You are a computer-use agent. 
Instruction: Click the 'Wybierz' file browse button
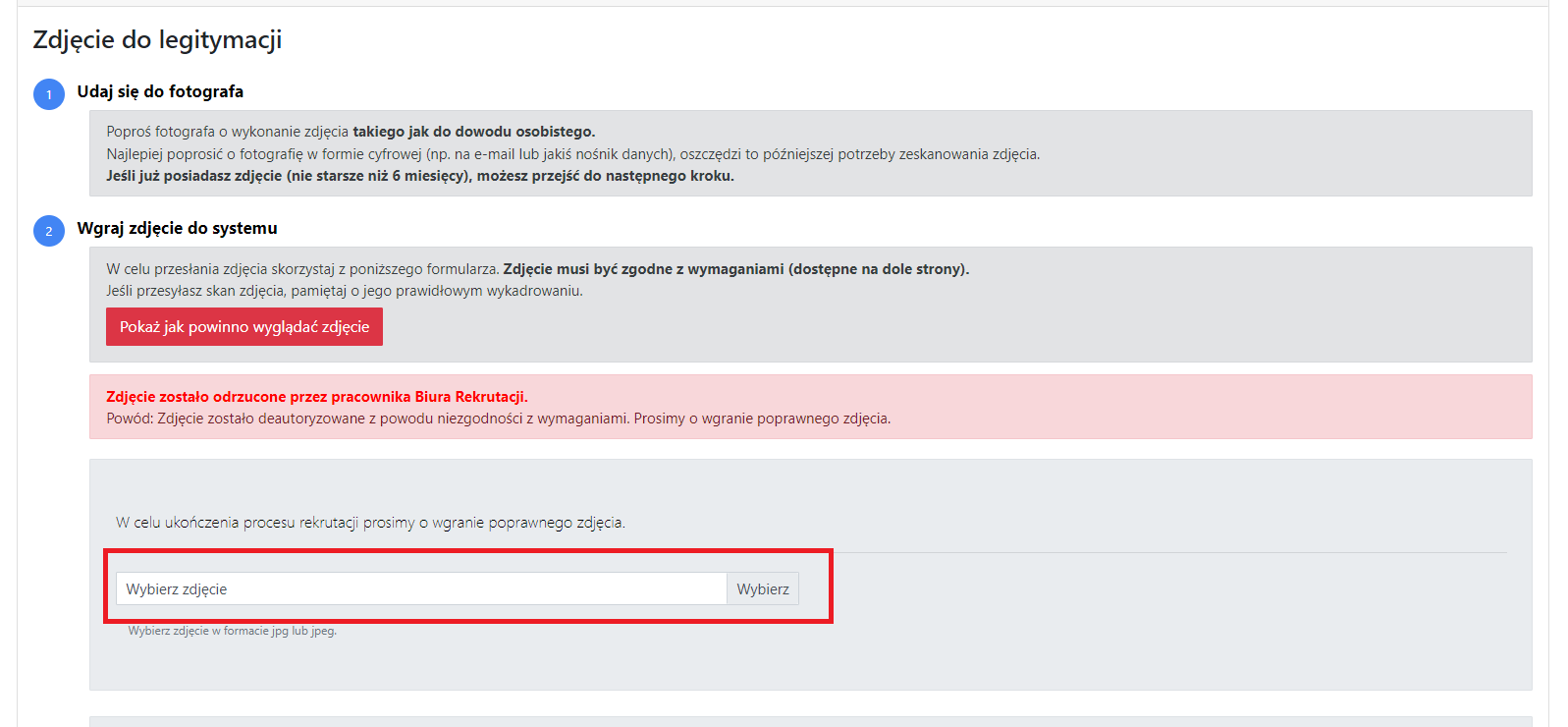click(763, 588)
